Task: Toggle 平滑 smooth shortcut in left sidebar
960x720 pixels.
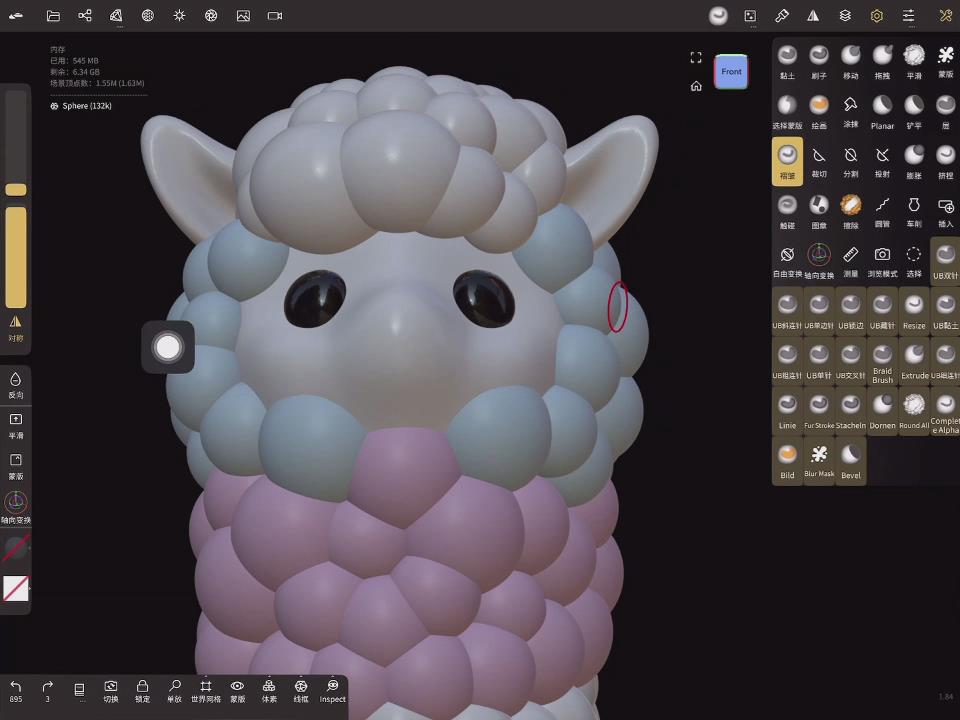Action: click(x=16, y=426)
